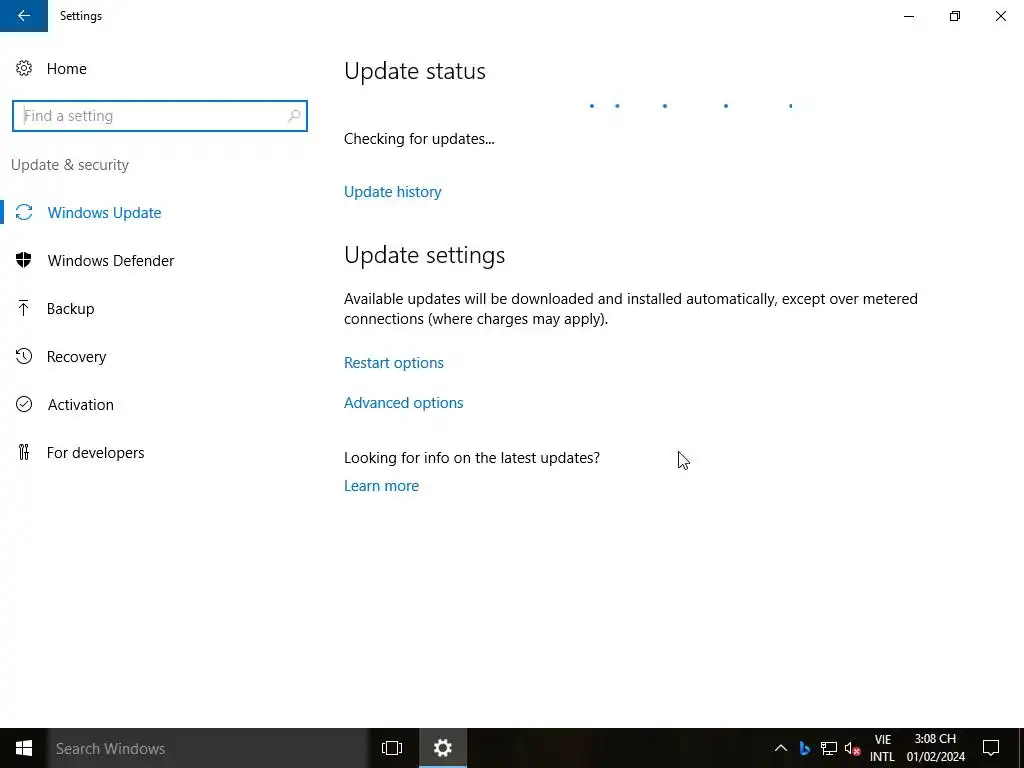
Task: Open the Activation section
Action: coord(80,404)
